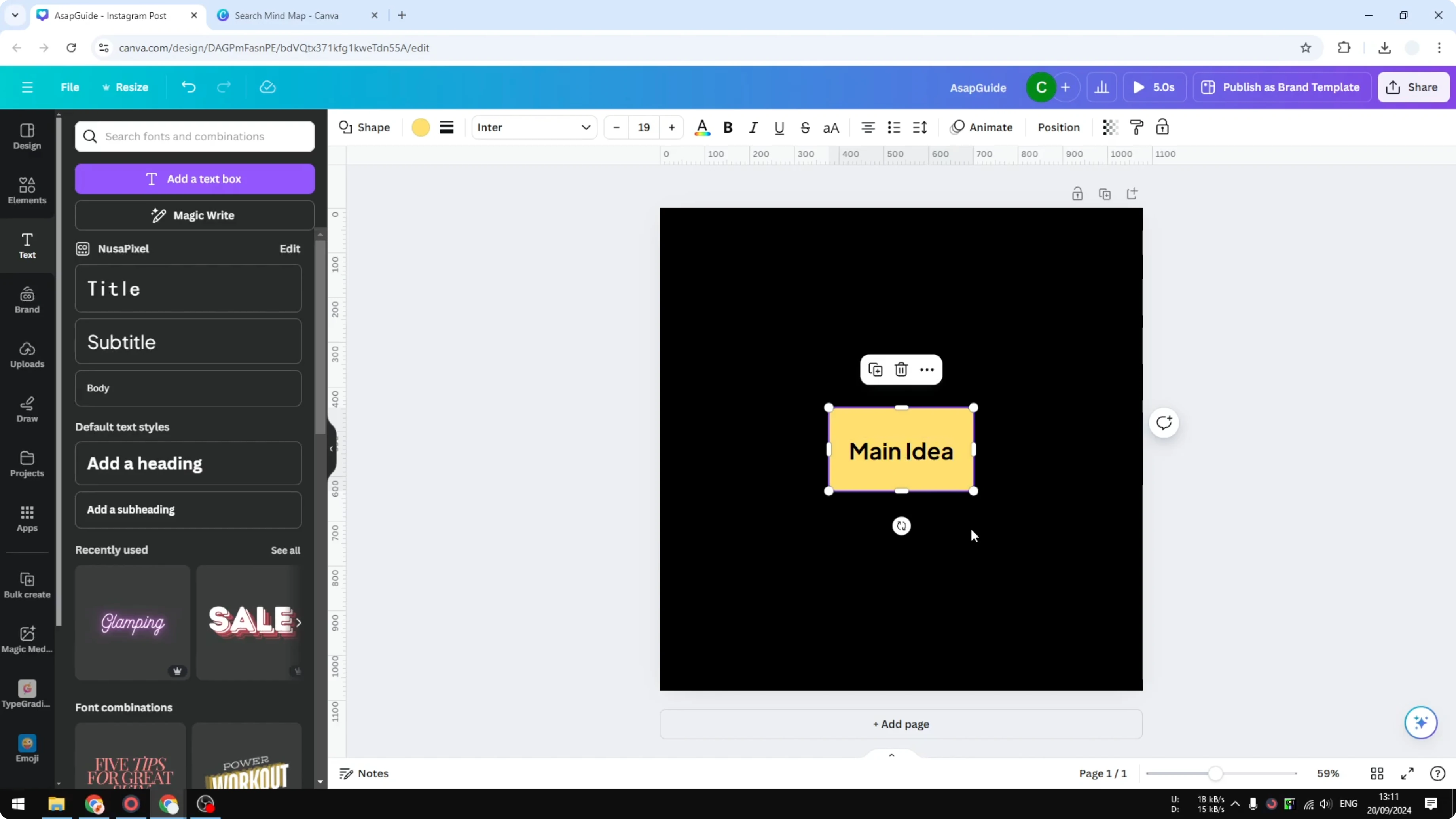Click See all for Recently used
Image resolution: width=1456 pixels, height=819 pixels.
[285, 550]
